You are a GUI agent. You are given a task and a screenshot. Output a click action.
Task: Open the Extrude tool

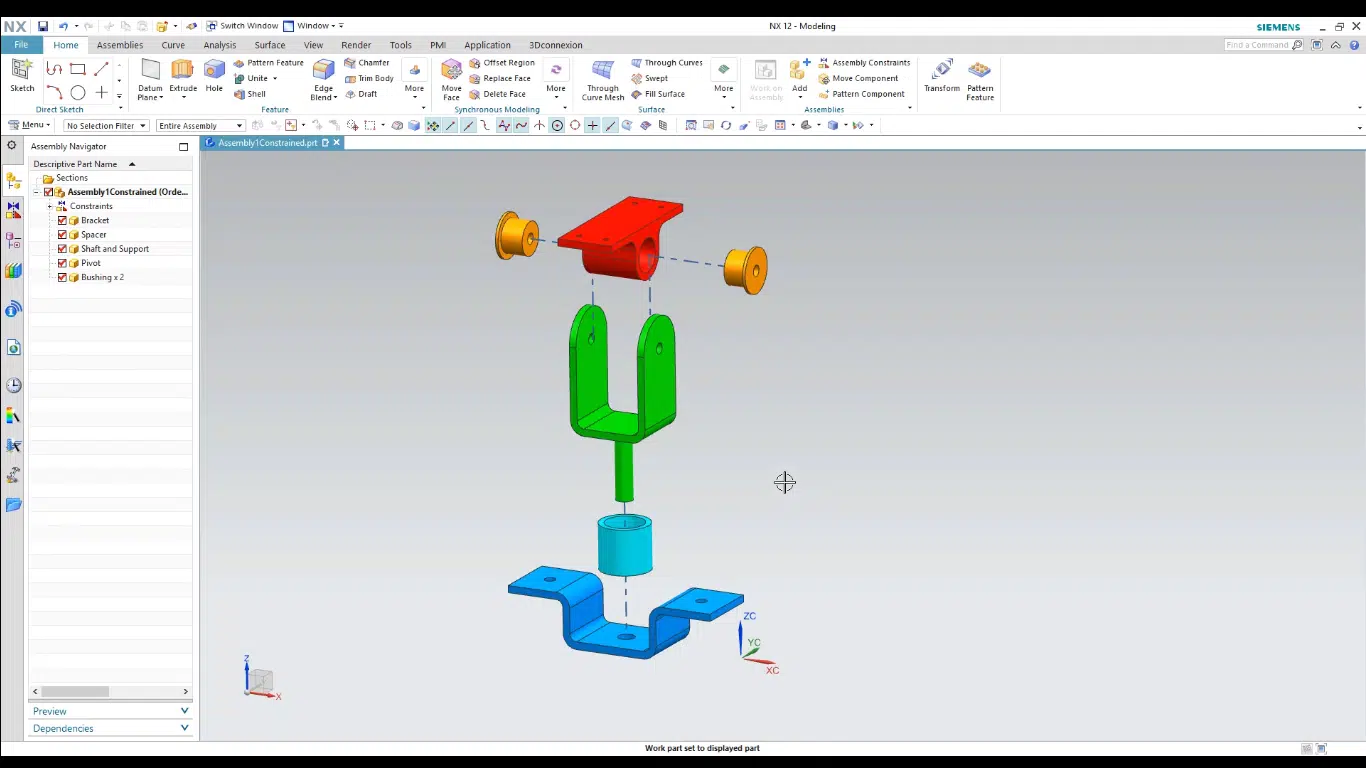coord(183,74)
